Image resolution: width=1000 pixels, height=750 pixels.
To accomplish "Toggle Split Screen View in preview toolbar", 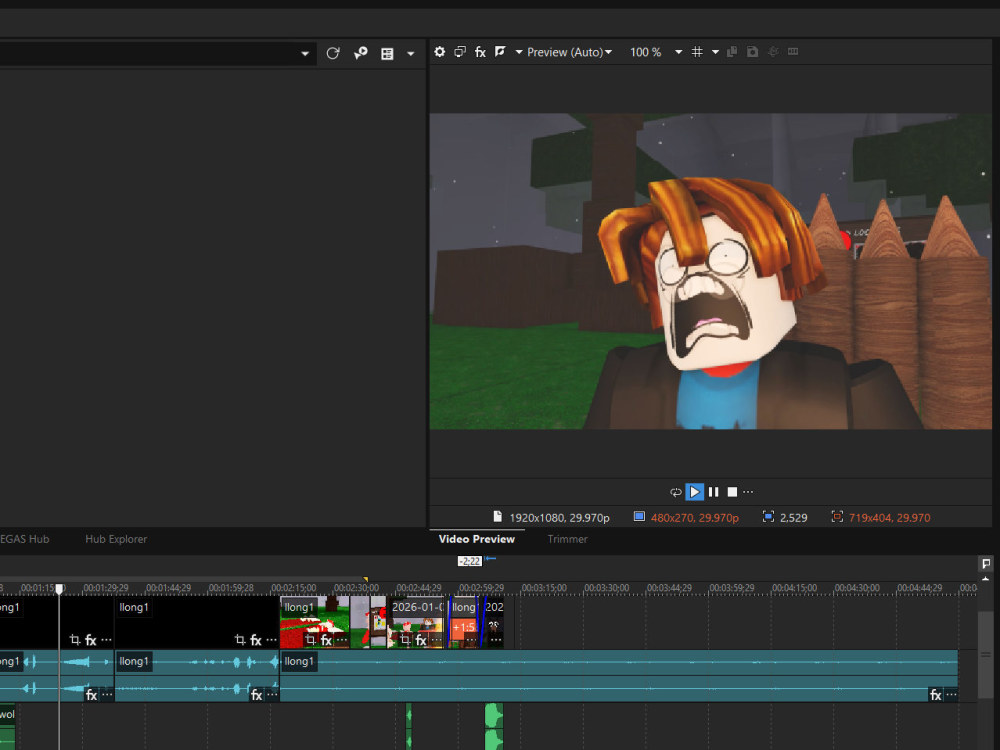I will (501, 52).
